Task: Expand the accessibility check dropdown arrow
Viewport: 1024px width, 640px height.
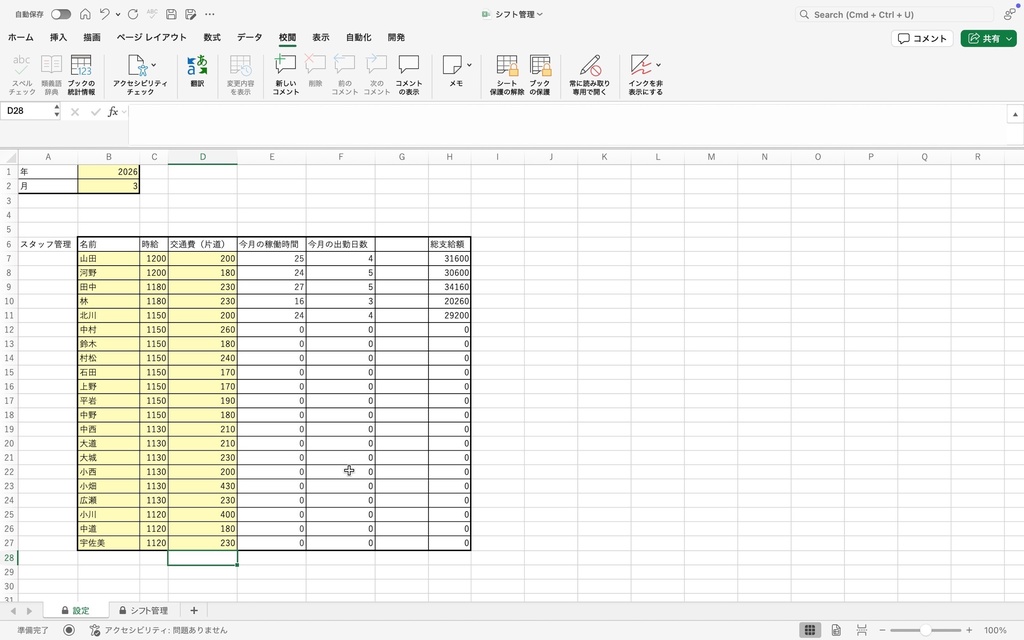Action: click(153, 65)
